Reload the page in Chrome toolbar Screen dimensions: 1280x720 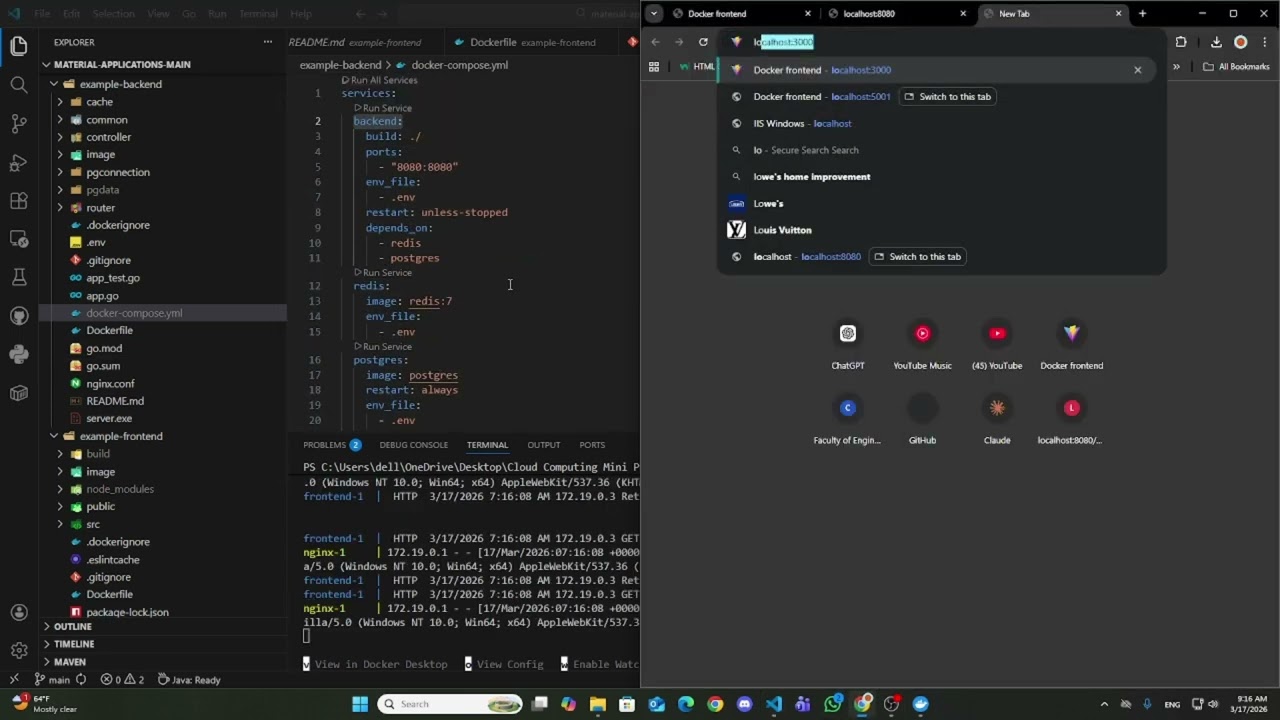703,42
